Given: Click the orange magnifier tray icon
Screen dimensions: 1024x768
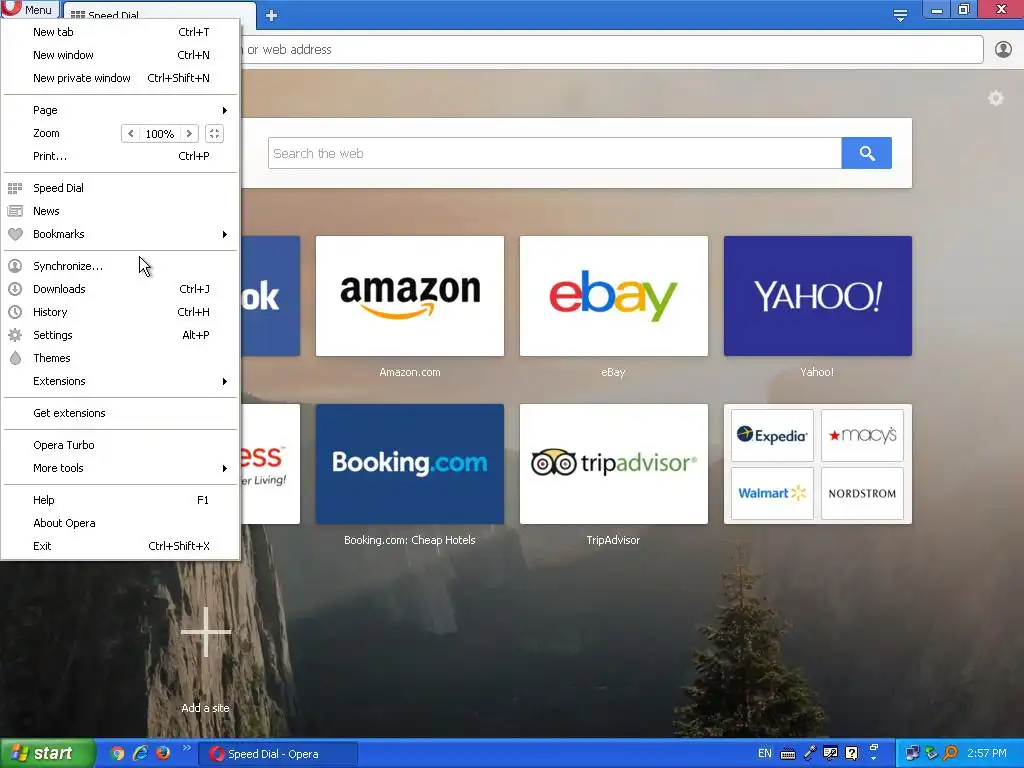Looking at the screenshot, I should (x=950, y=753).
